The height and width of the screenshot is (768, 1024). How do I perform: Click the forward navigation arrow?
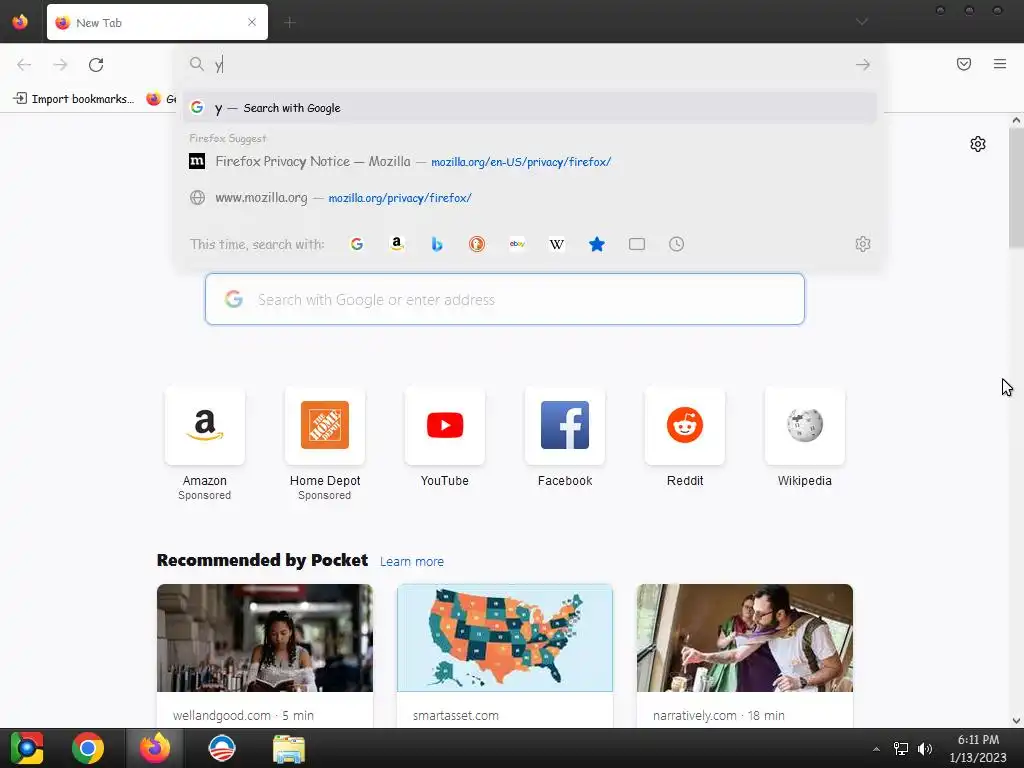tap(60, 65)
